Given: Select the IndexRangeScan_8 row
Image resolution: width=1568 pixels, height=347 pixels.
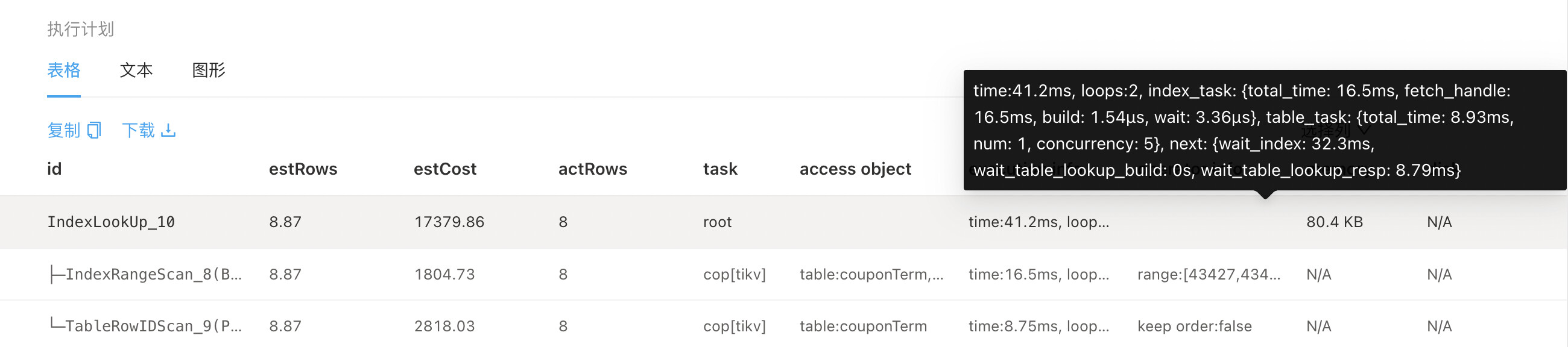Looking at the screenshot, I should click(x=145, y=275).
